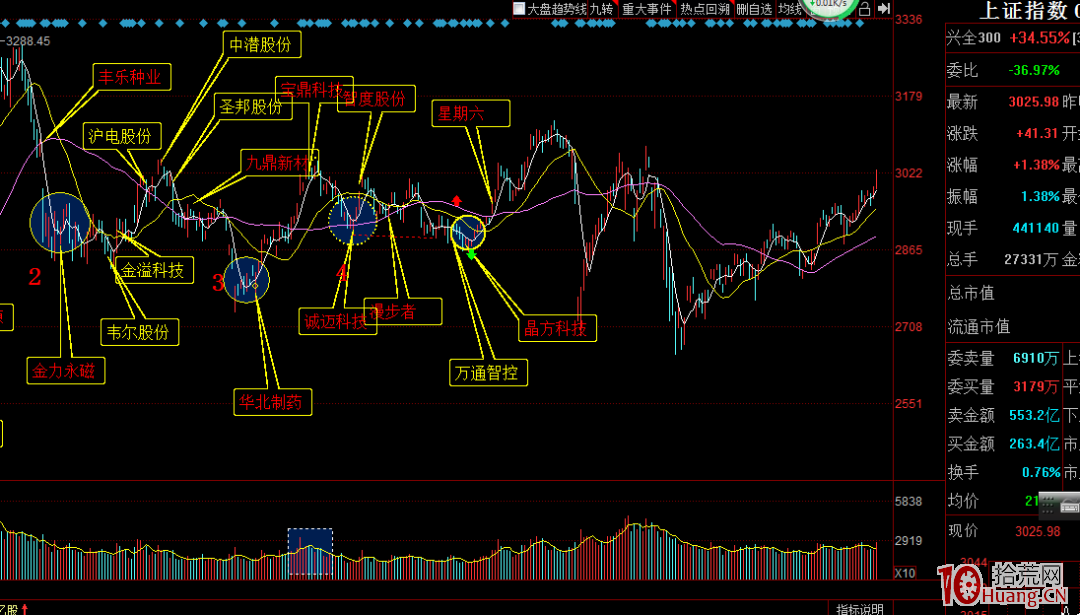Viewport: 1080px width, 615px height.
Task: Click 删自选 to remove from watchlist
Action: click(754, 9)
